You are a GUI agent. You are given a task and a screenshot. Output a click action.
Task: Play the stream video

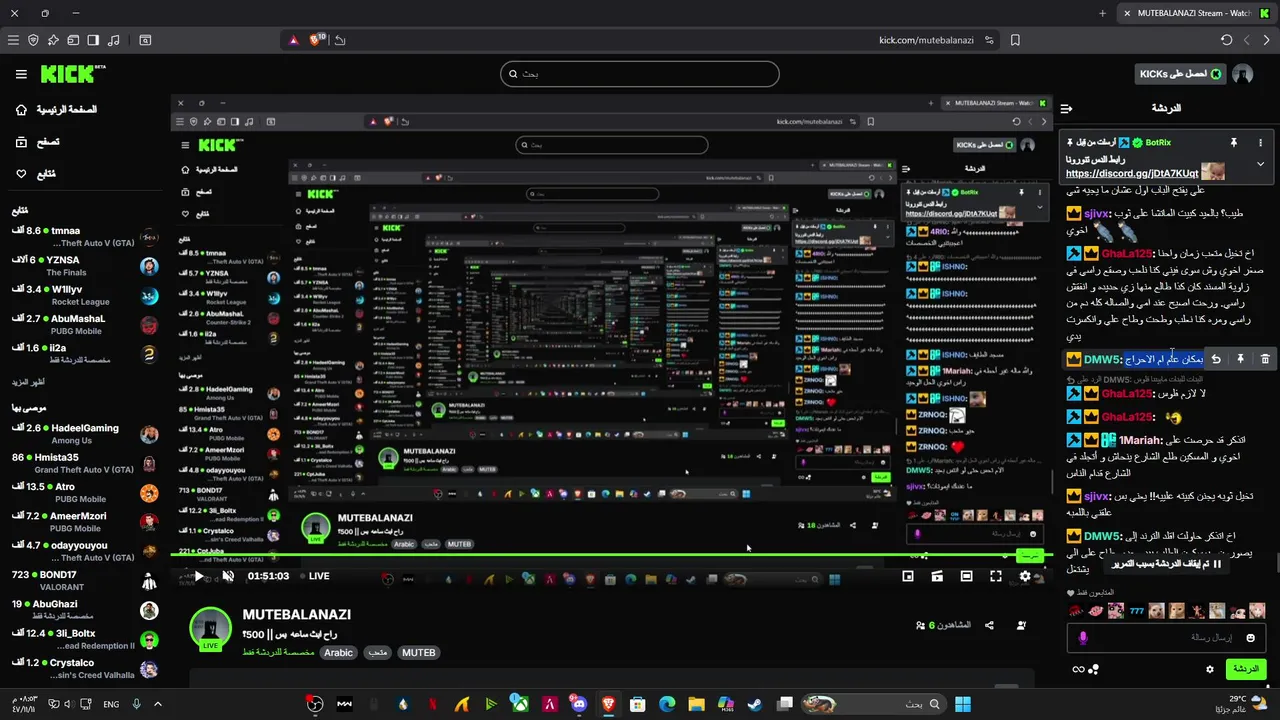click(x=198, y=576)
